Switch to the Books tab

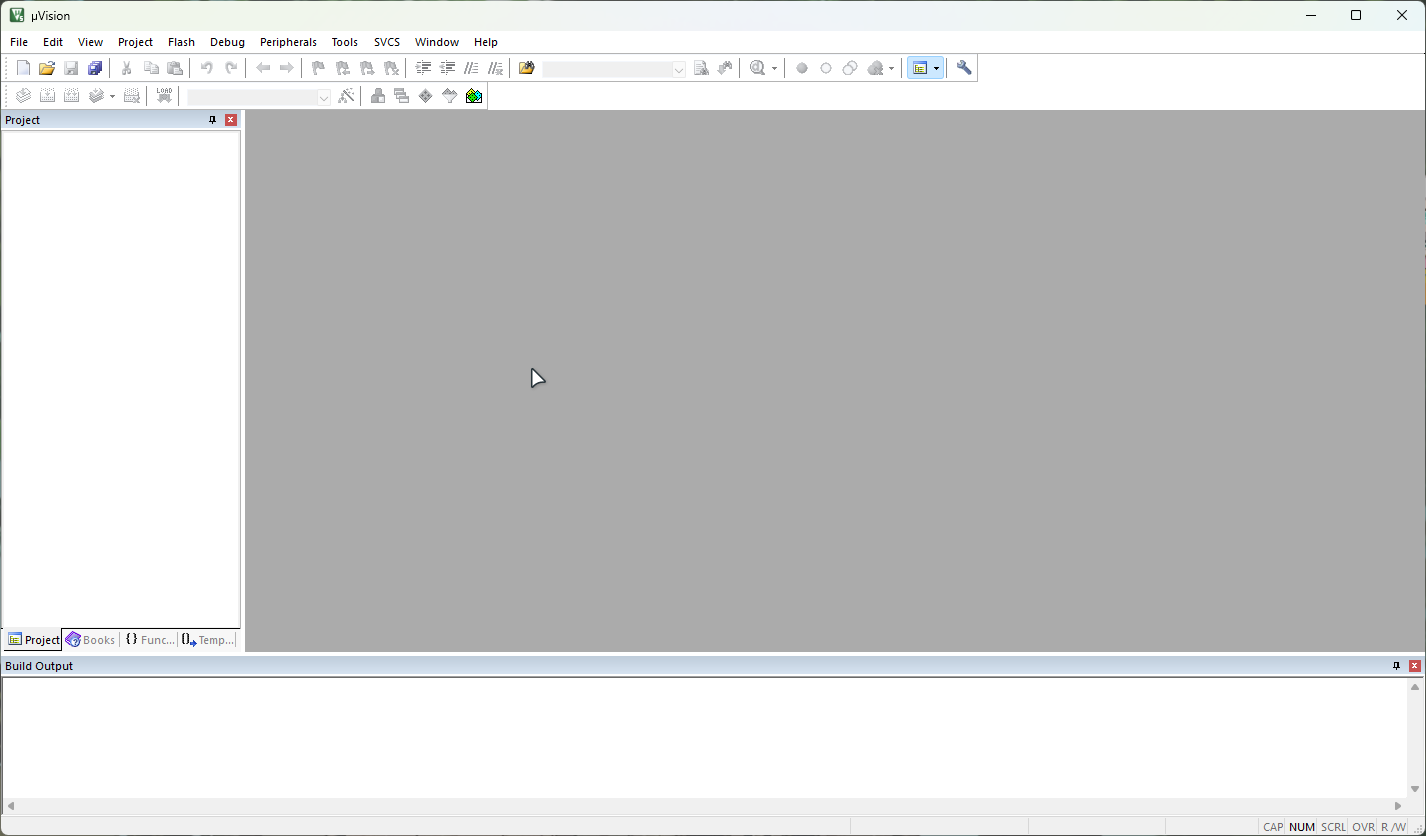[91, 640]
